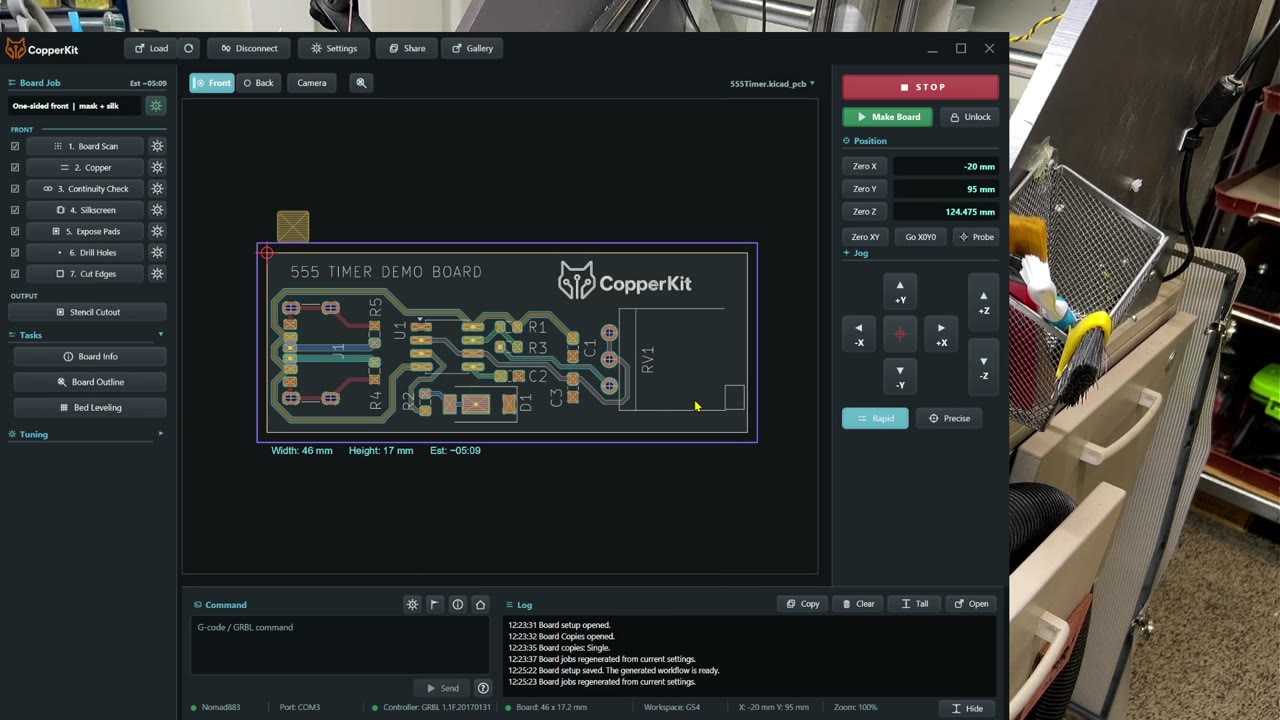Open the Board Info task
Viewport: 1280px width, 720px height.
coord(88,356)
